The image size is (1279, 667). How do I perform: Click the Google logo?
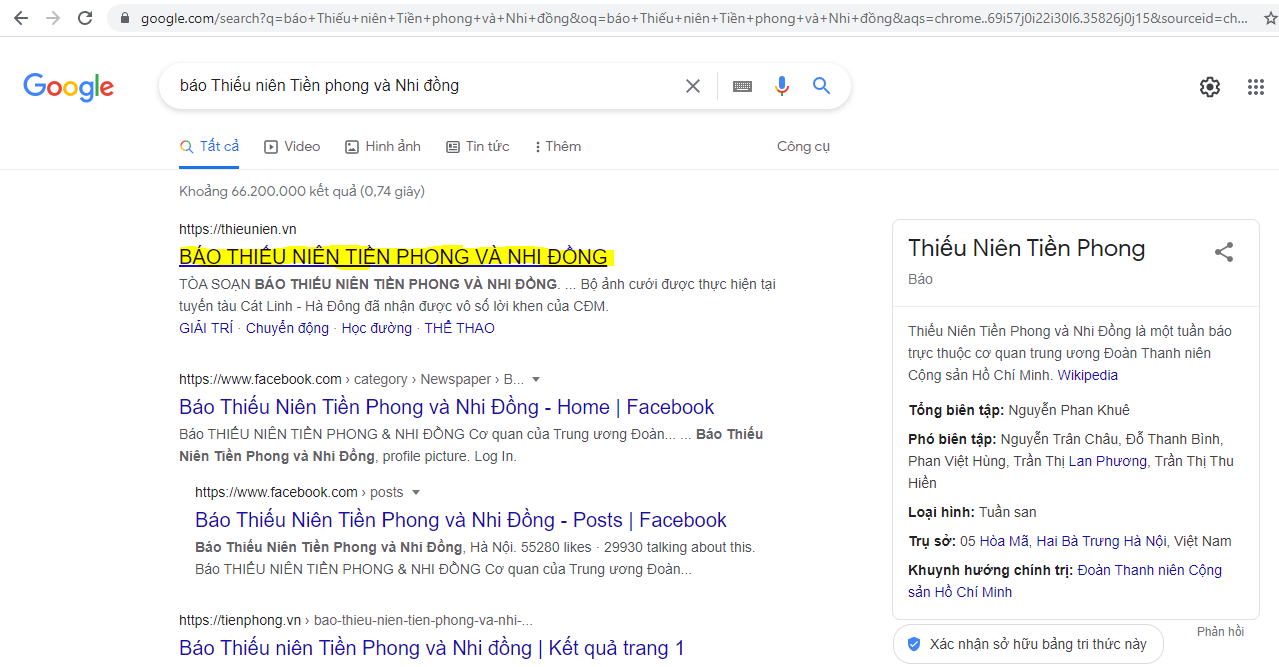pyautogui.click(x=68, y=87)
